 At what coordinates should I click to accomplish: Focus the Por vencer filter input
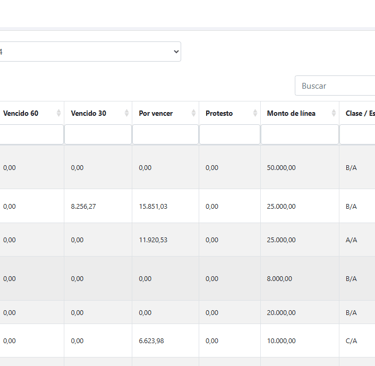coord(165,135)
